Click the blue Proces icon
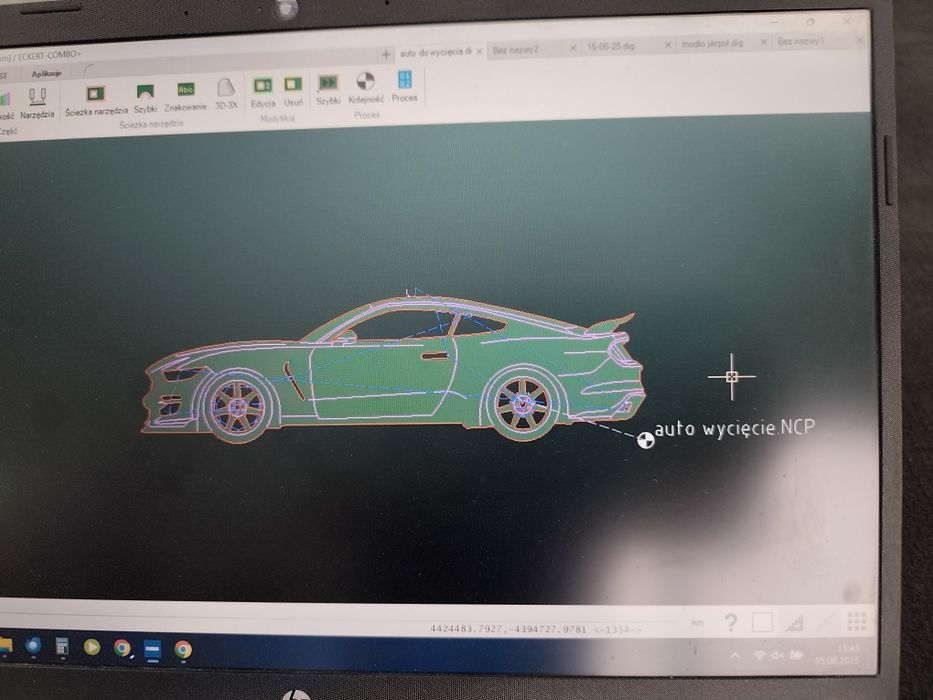The width and height of the screenshot is (933, 700). pos(405,86)
